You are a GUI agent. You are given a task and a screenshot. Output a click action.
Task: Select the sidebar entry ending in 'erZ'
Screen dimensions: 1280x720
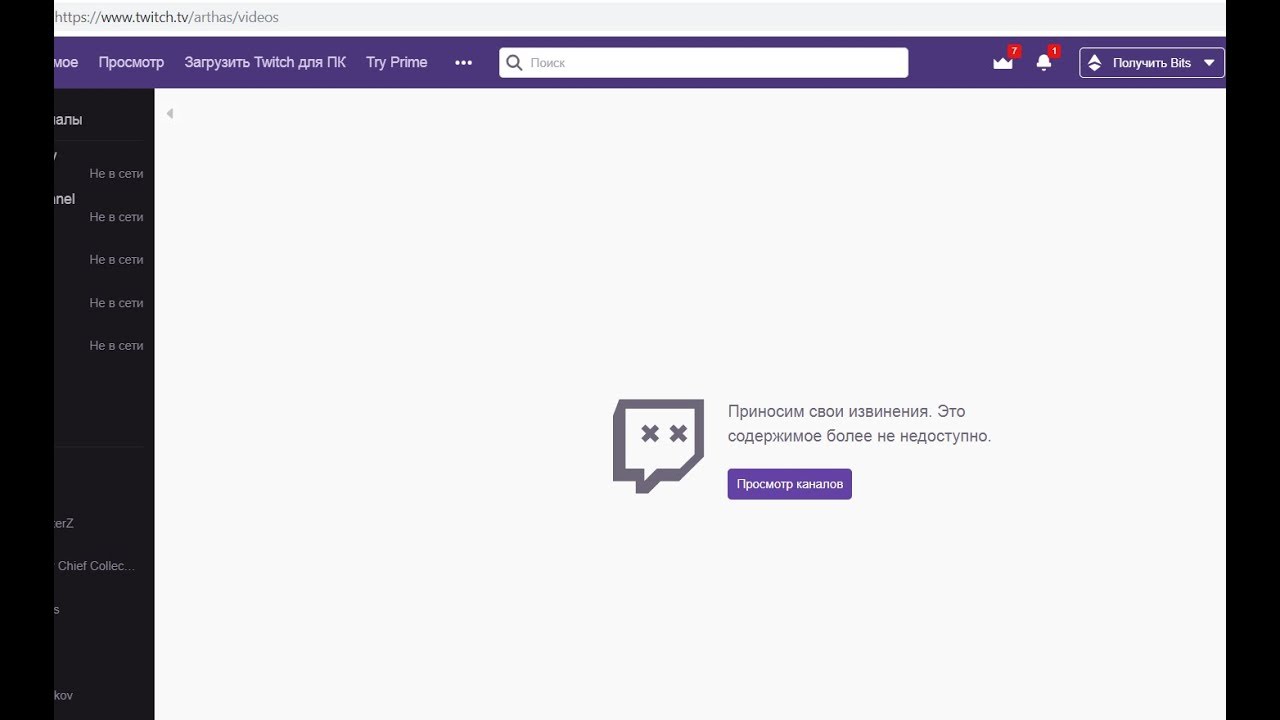pyautogui.click(x=64, y=523)
